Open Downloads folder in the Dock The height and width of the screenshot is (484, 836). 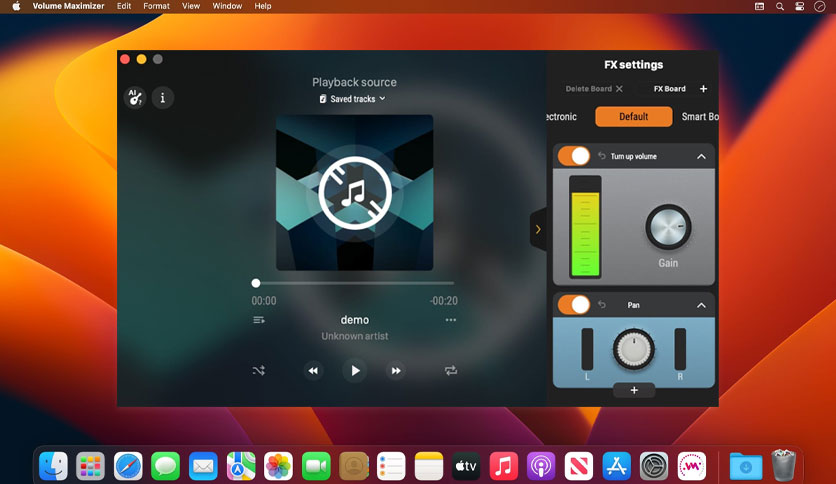click(746, 466)
